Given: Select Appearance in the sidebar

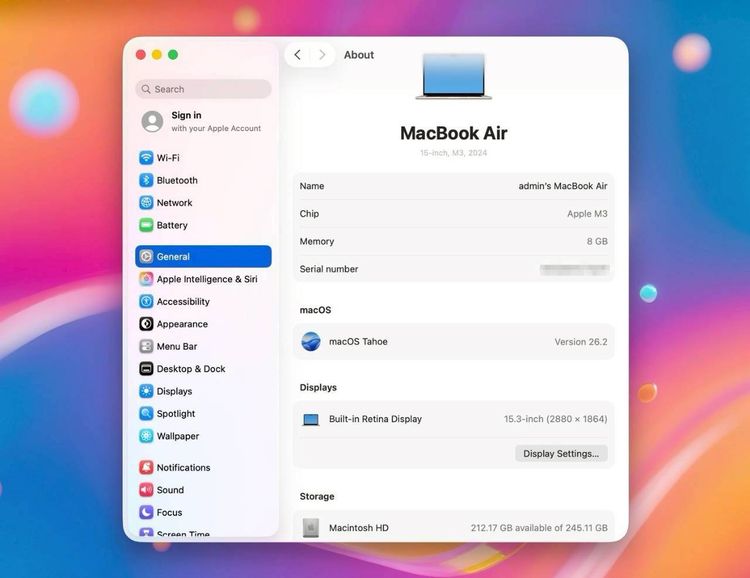Looking at the screenshot, I should (203, 324).
